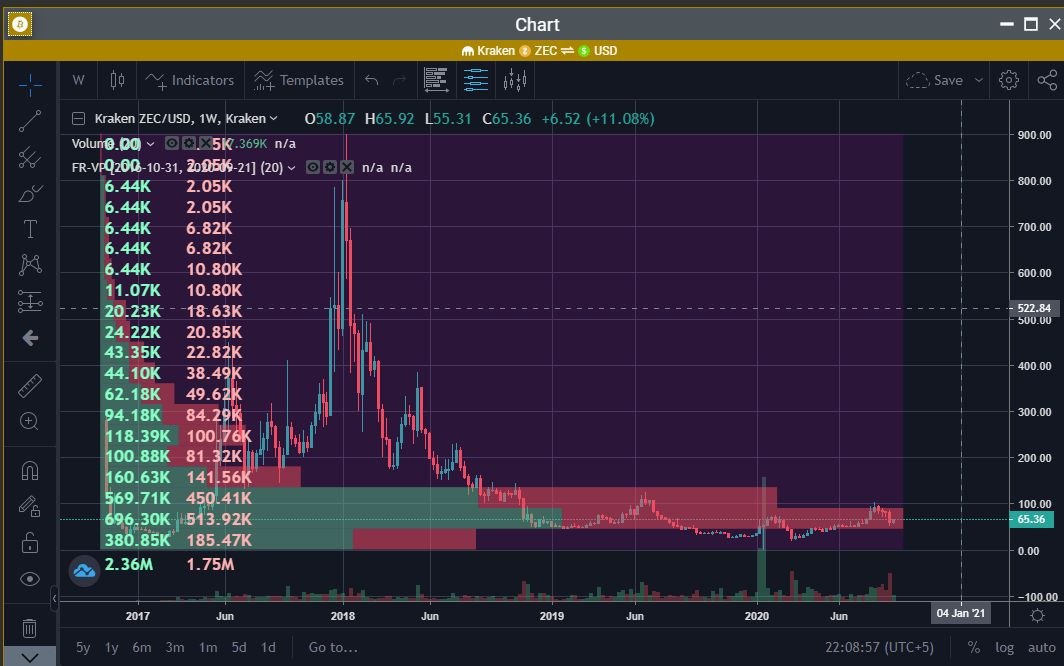The height and width of the screenshot is (666, 1064).
Task: Toggle log scale mode
Action: tap(1004, 648)
